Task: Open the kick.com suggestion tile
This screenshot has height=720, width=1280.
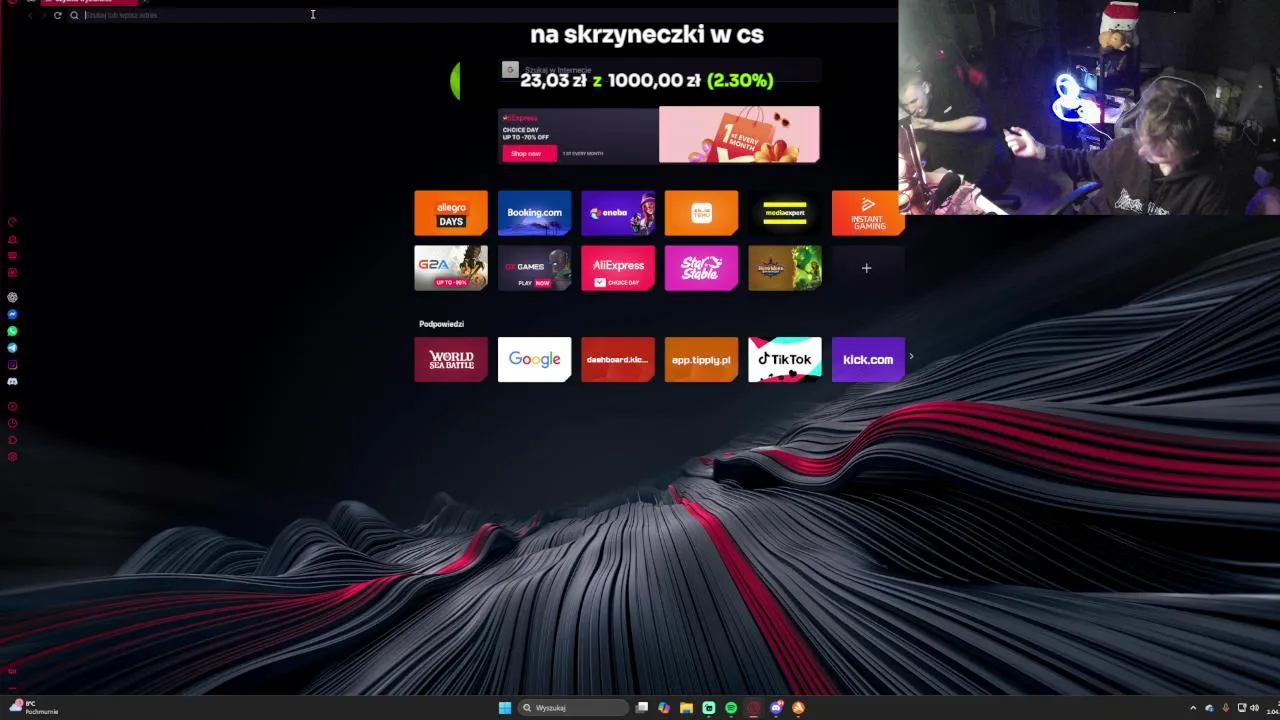Action: coord(868,360)
